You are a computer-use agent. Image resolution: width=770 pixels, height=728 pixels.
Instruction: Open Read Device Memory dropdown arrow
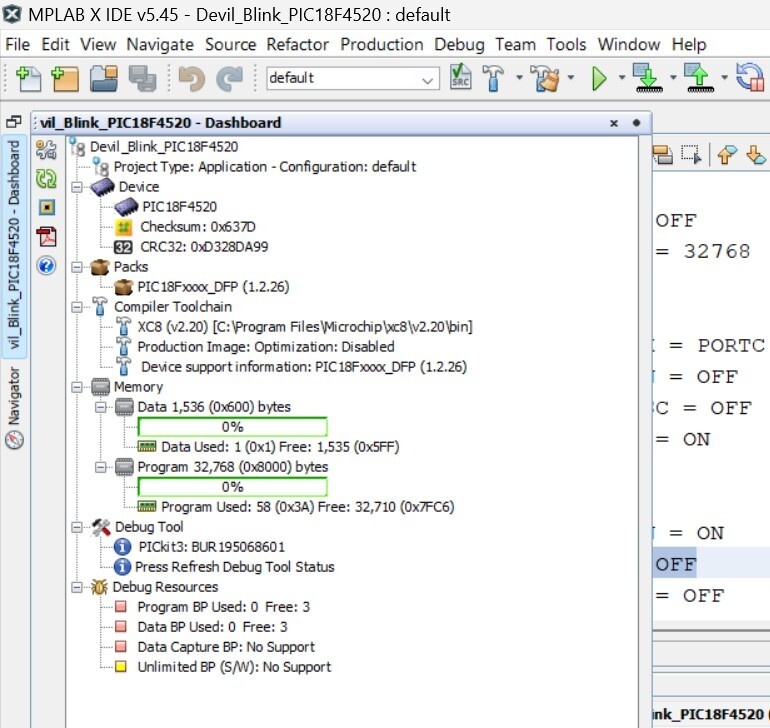[724, 78]
